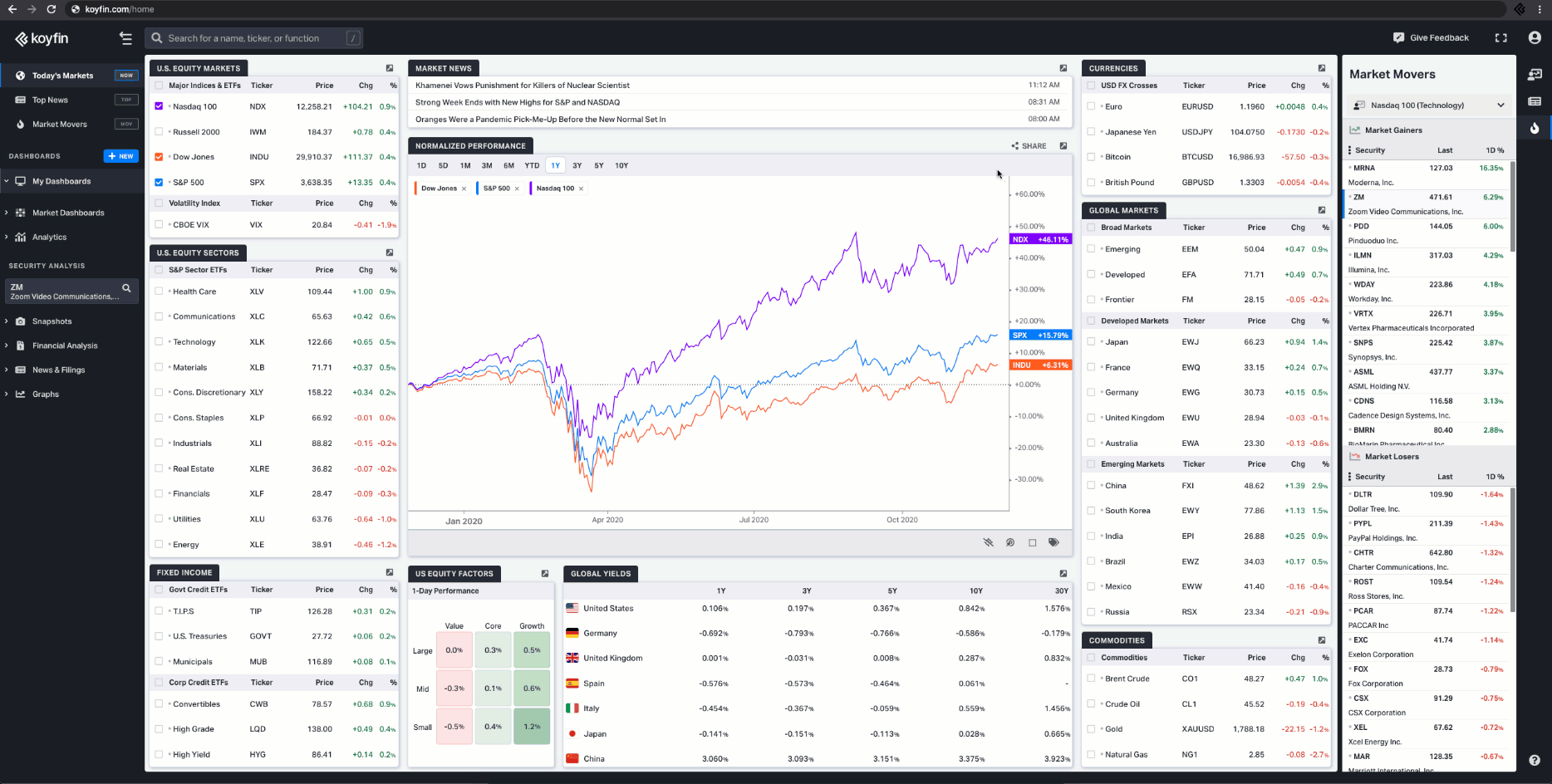Check the Health Care sector checkbox
The image size is (1552, 784).
159,292
